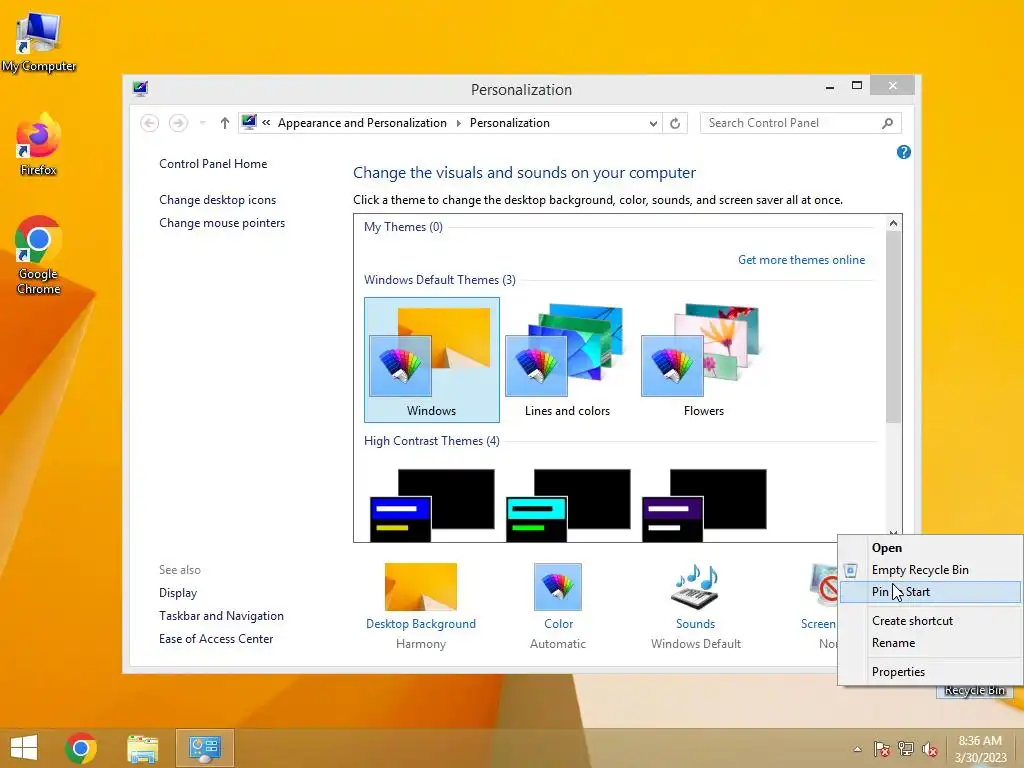Open the taskbar clock and date
Viewport: 1024px width, 768px height.
(980, 749)
